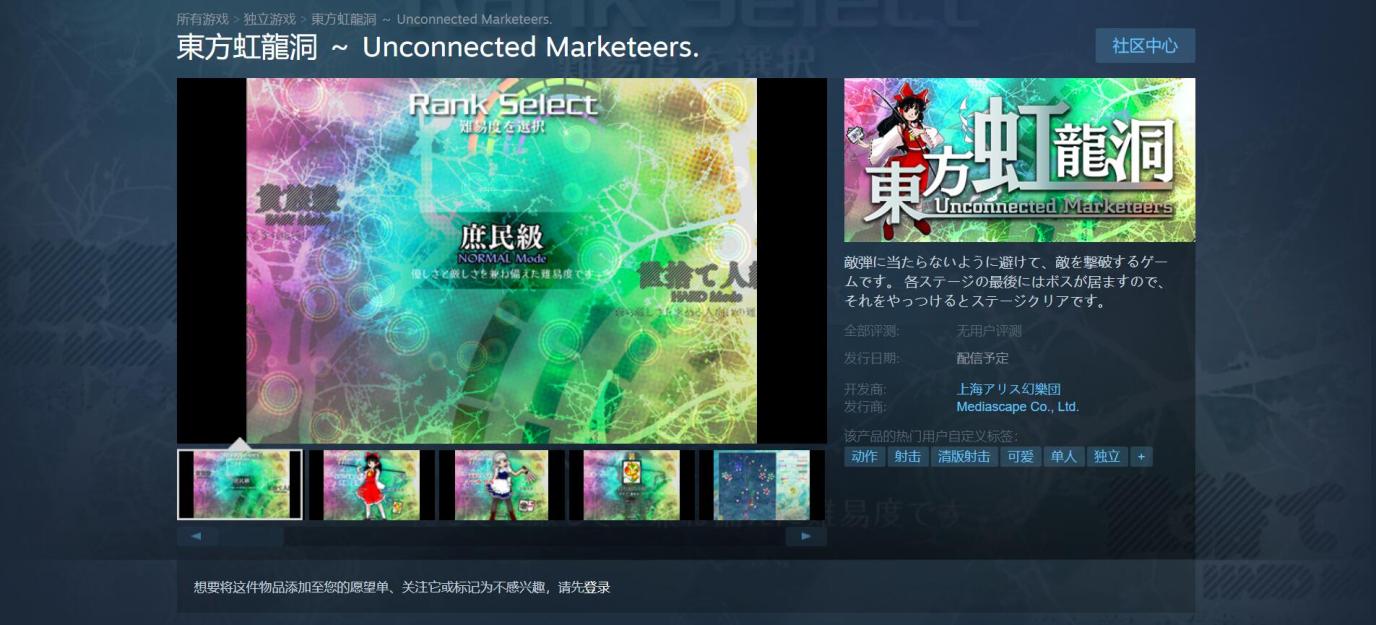Select the blue gameplay screenshot thumbnail
This screenshot has height=625, width=1376.
[x=761, y=485]
